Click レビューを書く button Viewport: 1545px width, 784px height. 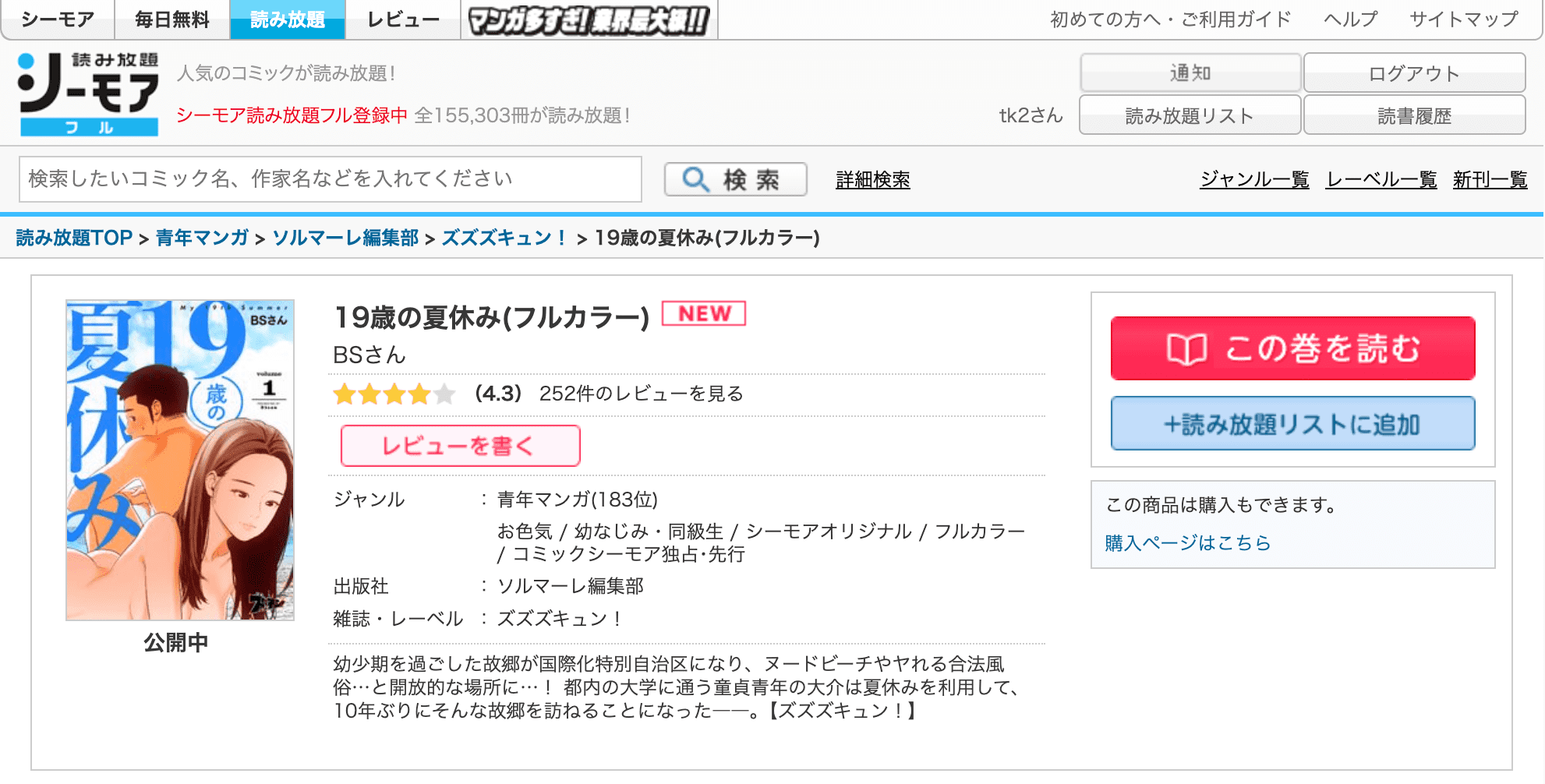point(460,446)
